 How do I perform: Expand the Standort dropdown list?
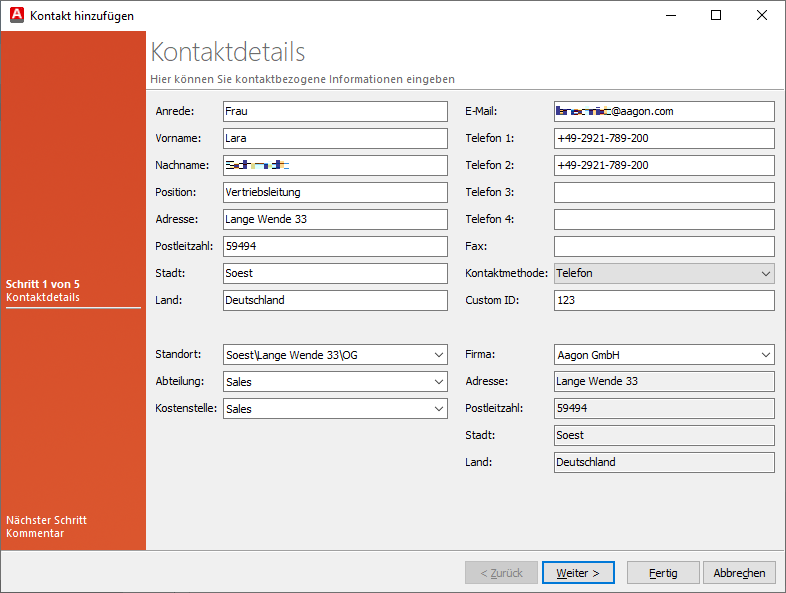click(439, 354)
